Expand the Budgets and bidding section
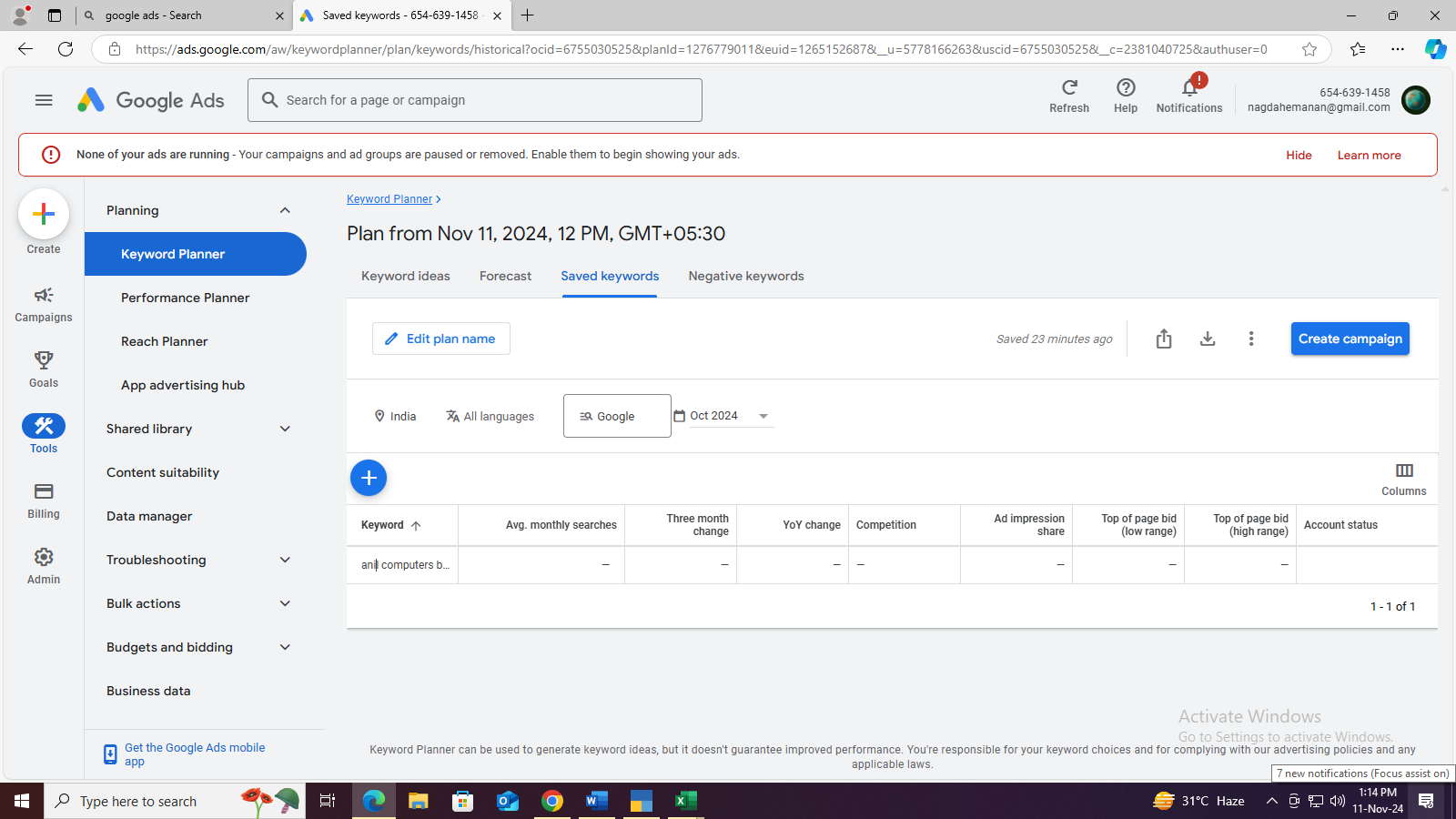 (x=285, y=647)
